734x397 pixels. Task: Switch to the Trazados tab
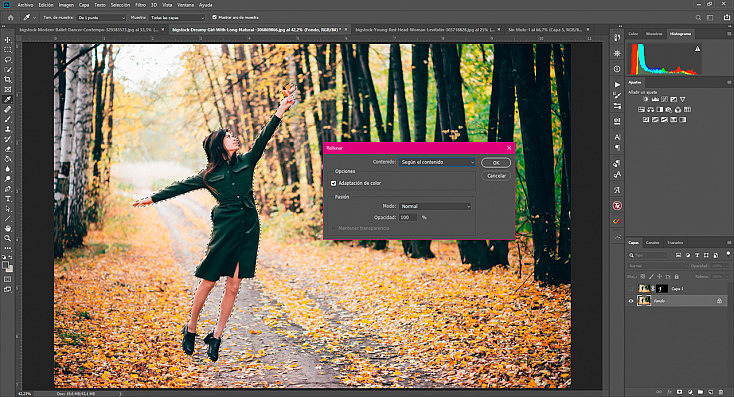(x=675, y=243)
